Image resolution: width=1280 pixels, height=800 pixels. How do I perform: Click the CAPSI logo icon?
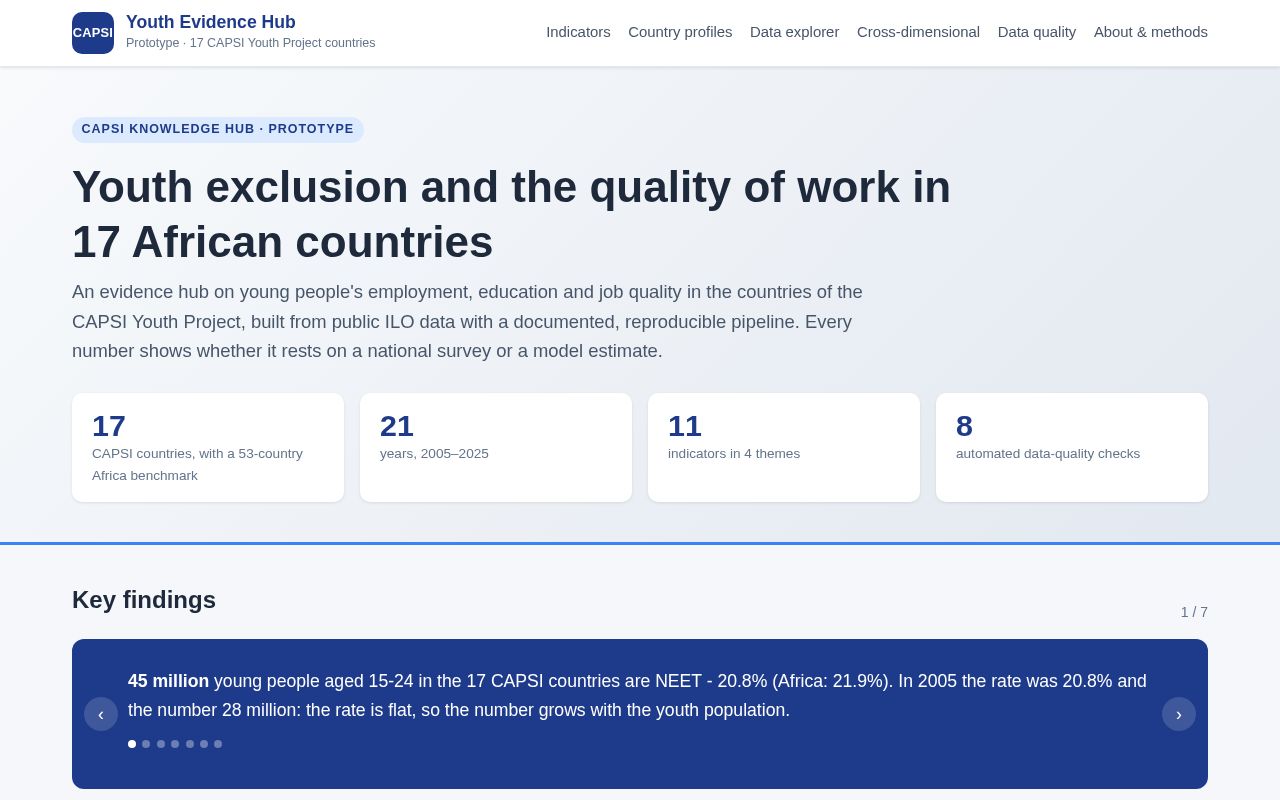[93, 33]
